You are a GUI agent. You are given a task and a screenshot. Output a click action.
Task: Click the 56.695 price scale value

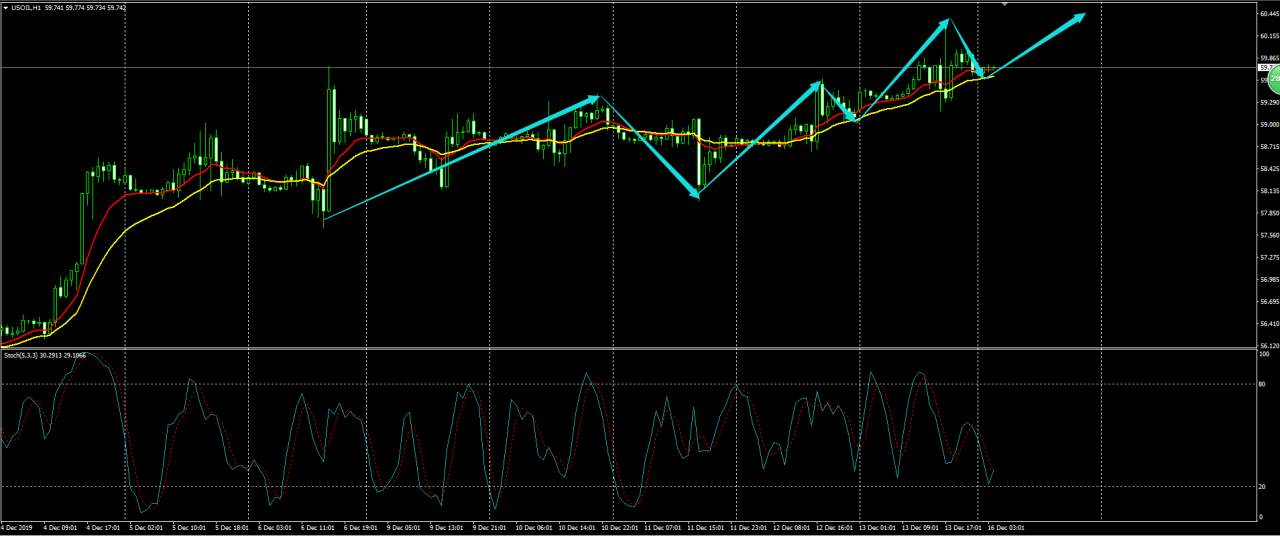(1270, 301)
